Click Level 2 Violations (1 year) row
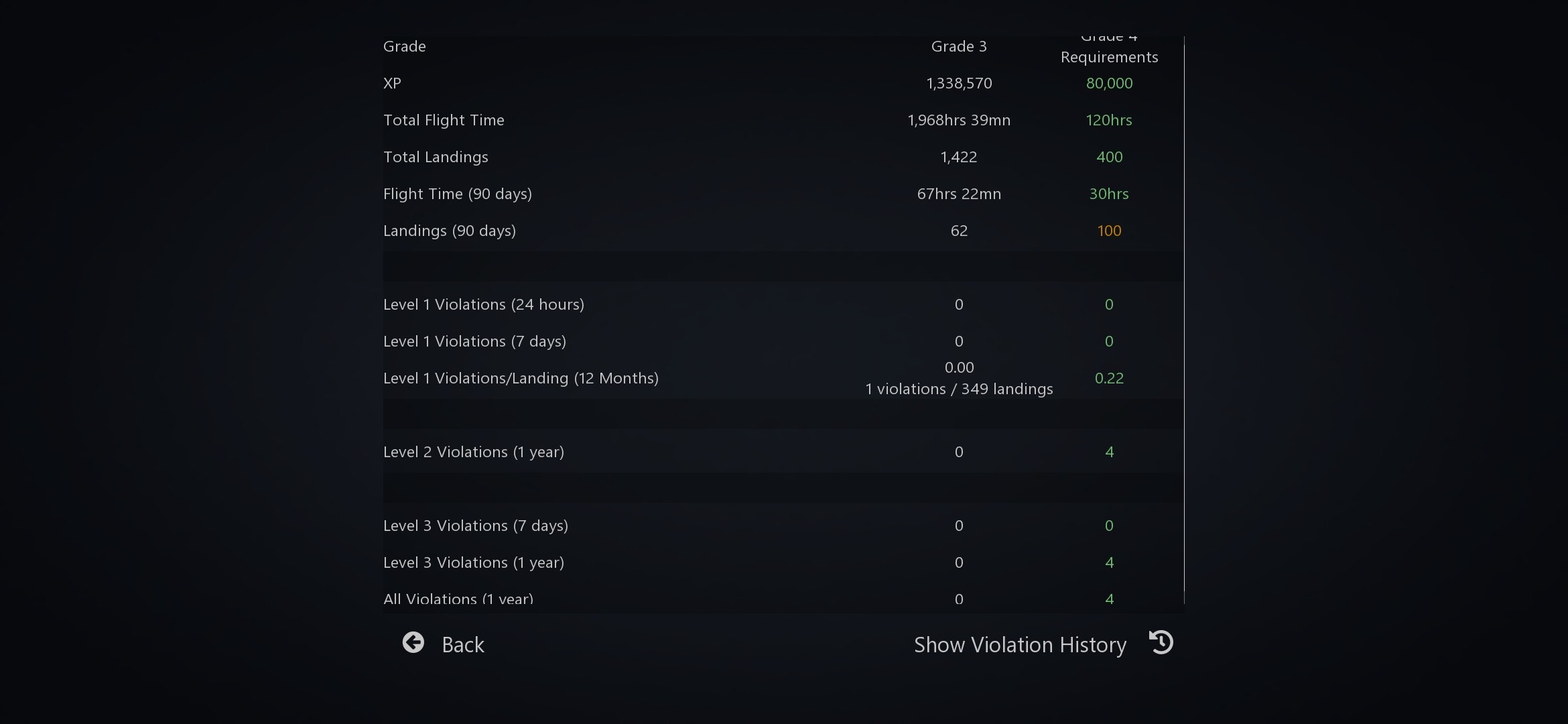The height and width of the screenshot is (724, 1568). coord(783,452)
